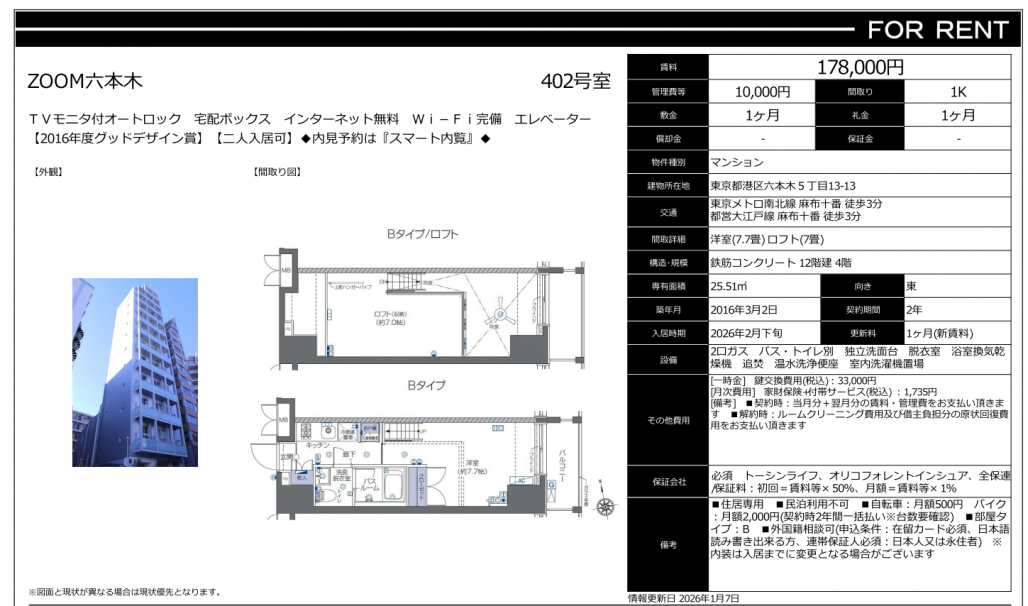Click the MB box in the loft floor plan
1028x606 pixels.
point(285,270)
